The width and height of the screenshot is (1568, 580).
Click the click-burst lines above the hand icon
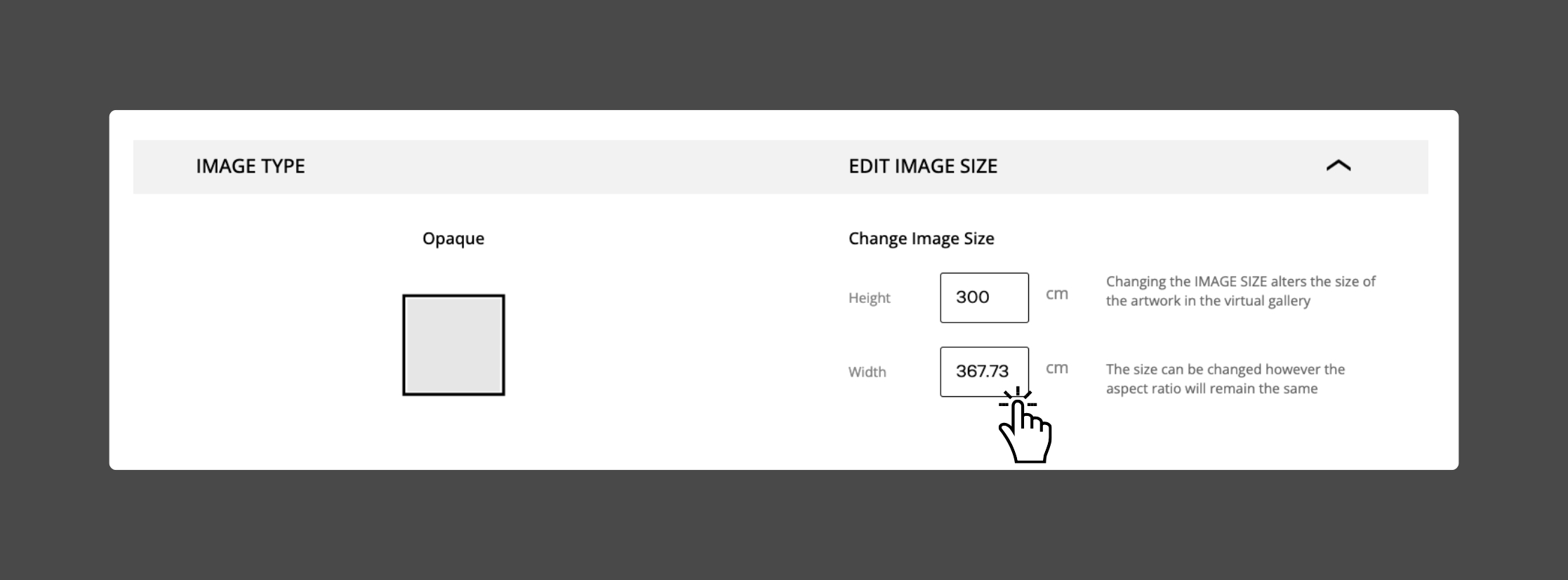pyautogui.click(x=1017, y=398)
